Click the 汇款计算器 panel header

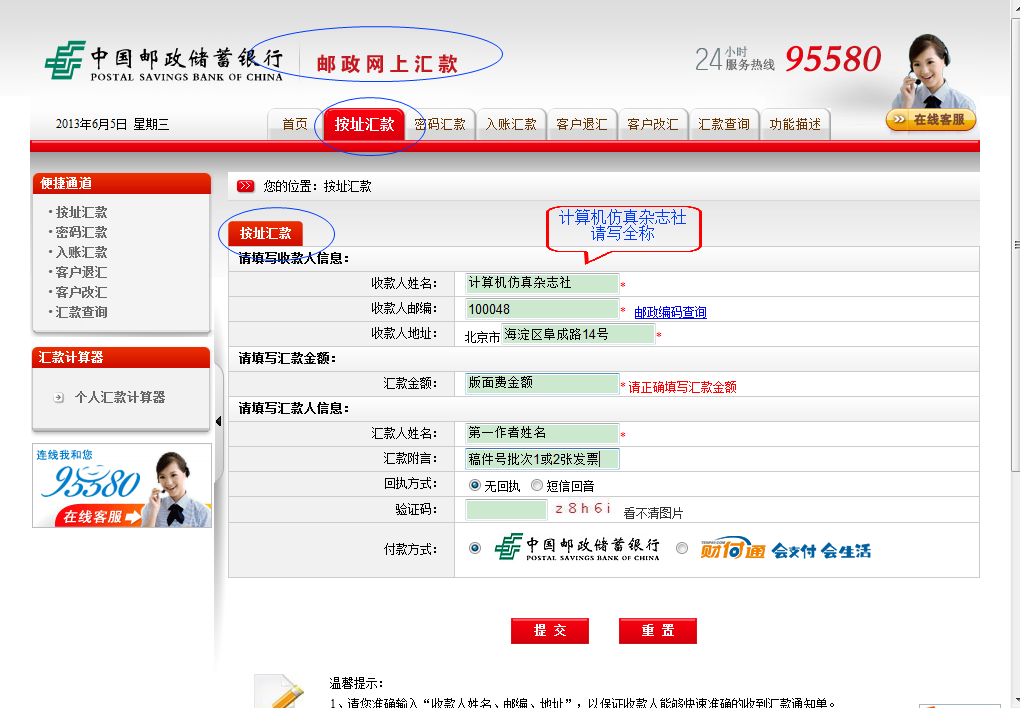coord(121,357)
